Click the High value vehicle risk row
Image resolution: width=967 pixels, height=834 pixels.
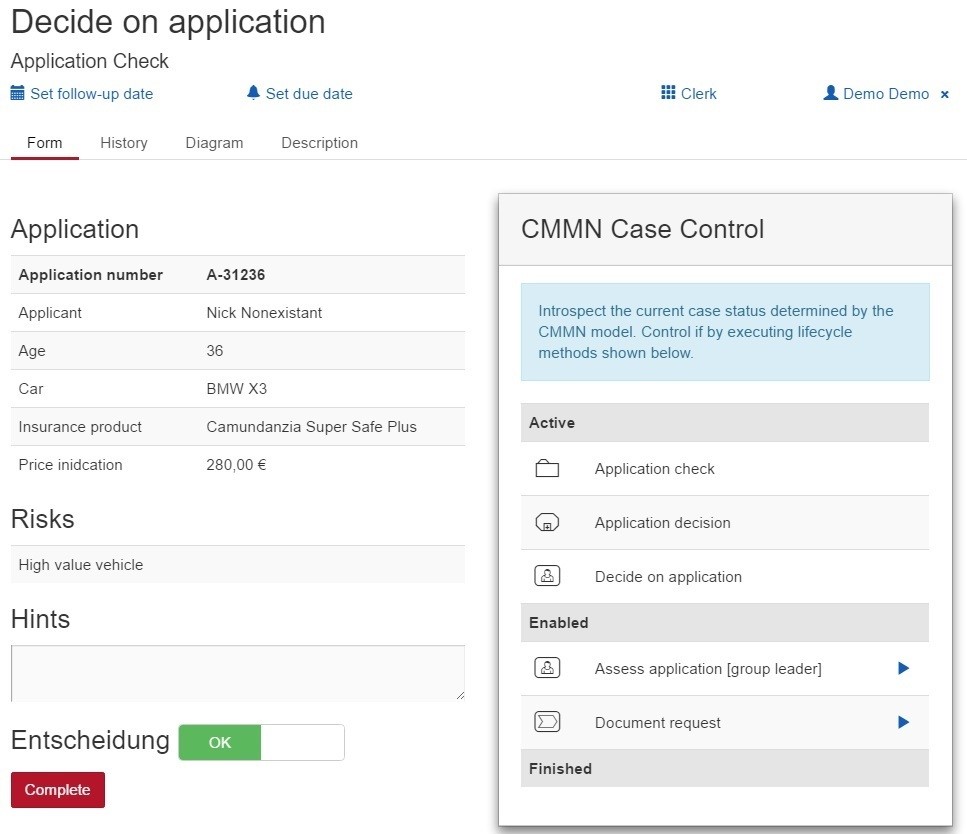pyautogui.click(x=238, y=564)
